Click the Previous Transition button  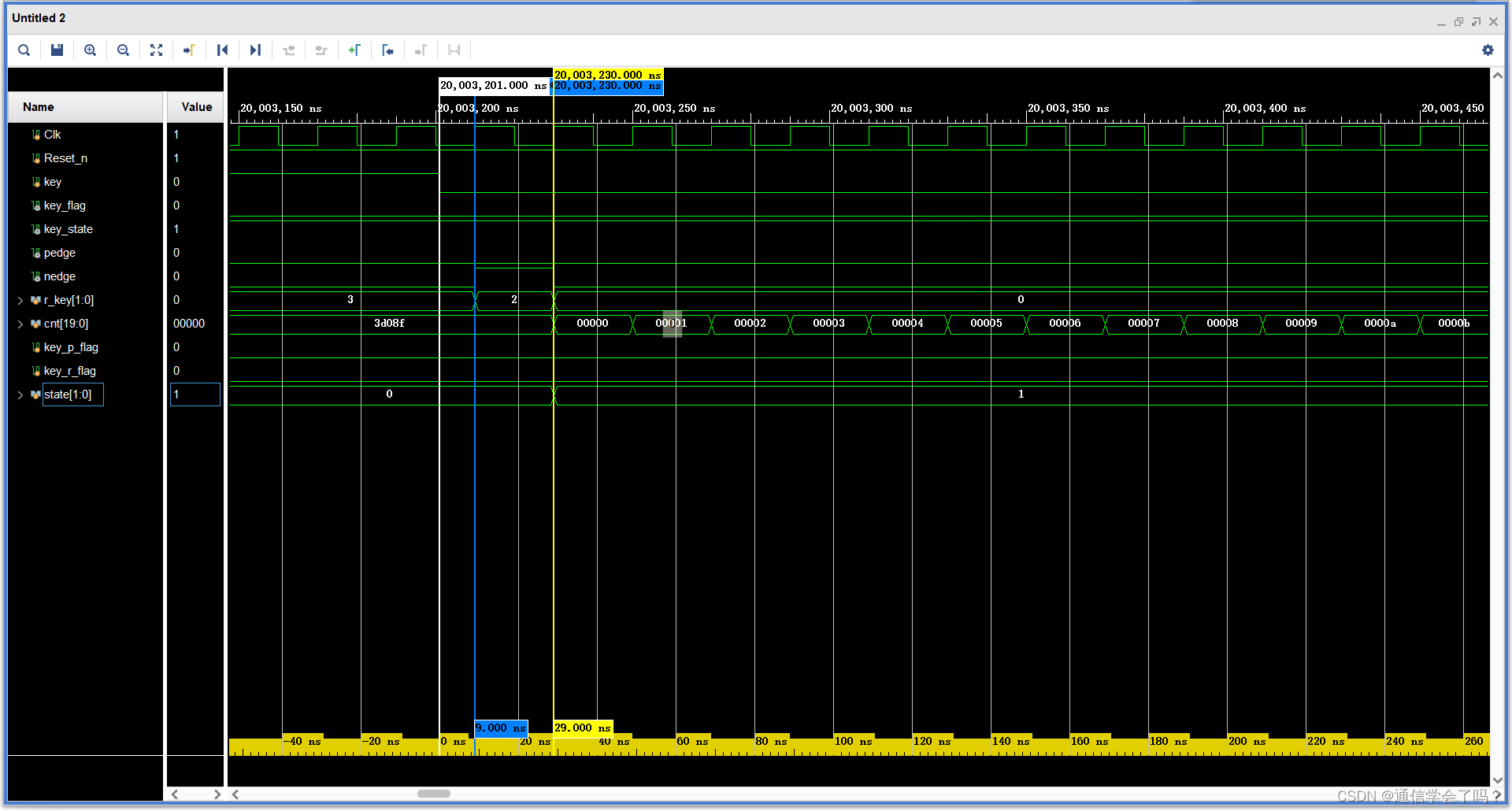pyautogui.click(x=288, y=50)
